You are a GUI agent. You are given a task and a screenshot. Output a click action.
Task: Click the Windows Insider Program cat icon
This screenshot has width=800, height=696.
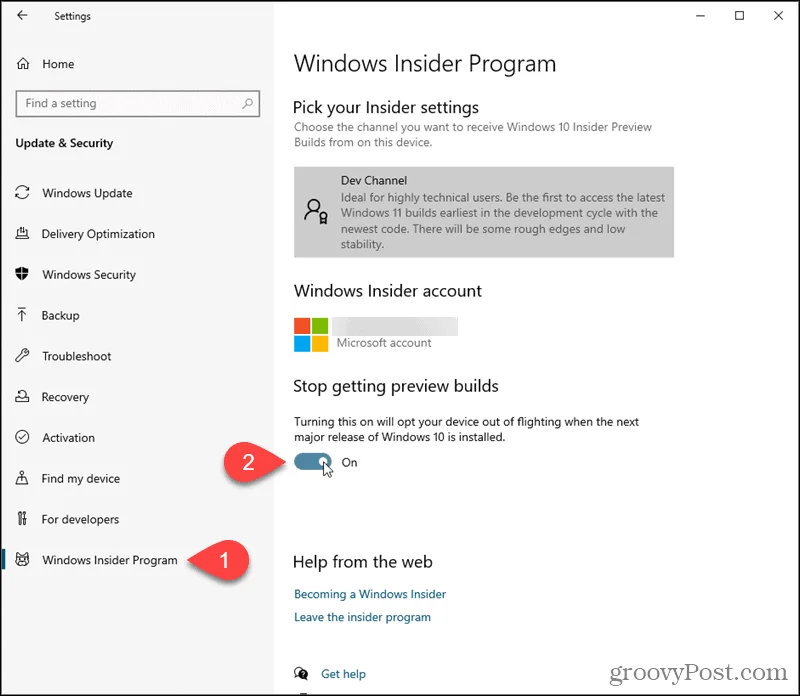pyautogui.click(x=22, y=560)
